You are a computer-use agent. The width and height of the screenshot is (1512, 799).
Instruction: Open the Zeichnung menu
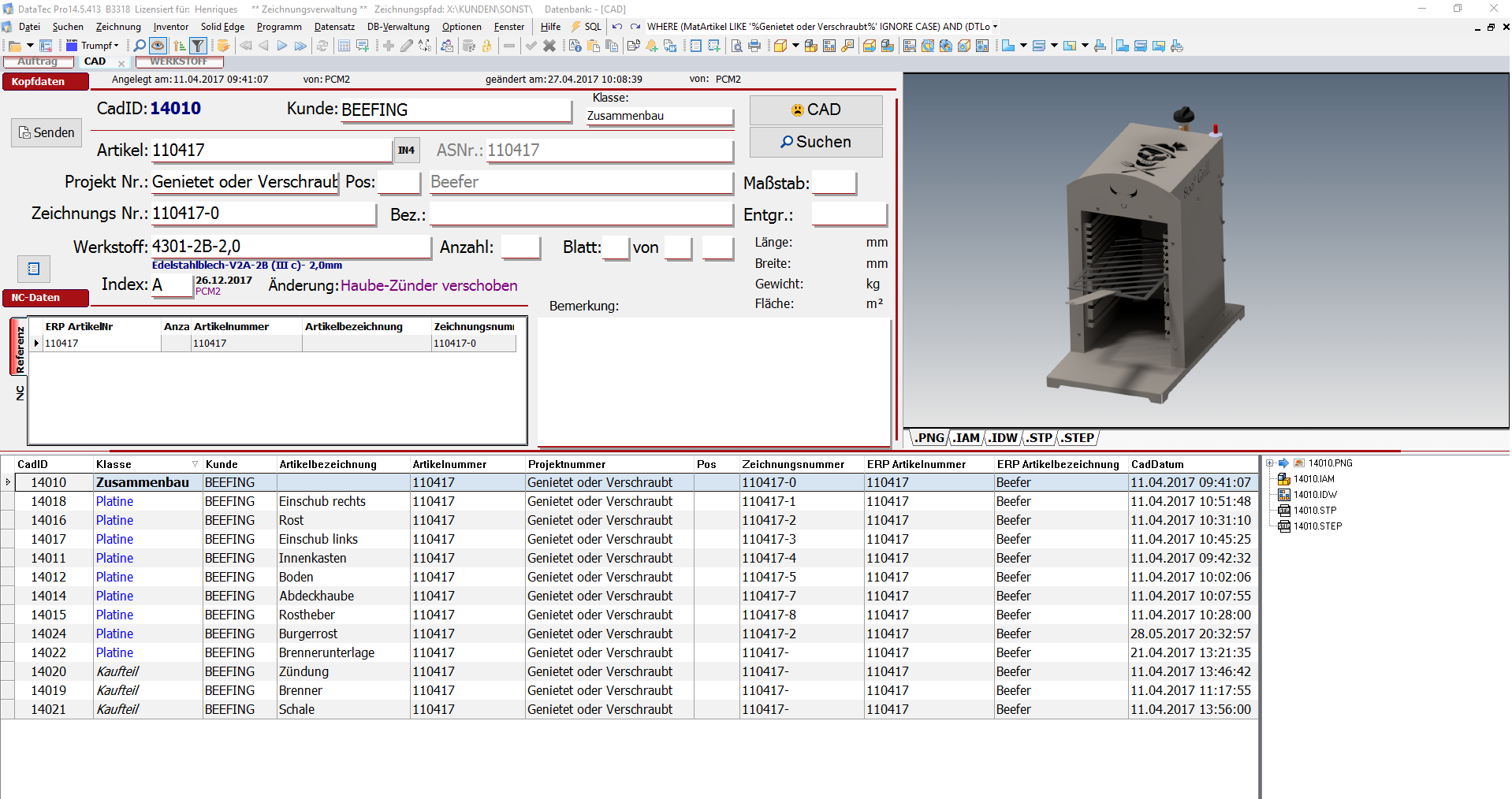tap(118, 27)
